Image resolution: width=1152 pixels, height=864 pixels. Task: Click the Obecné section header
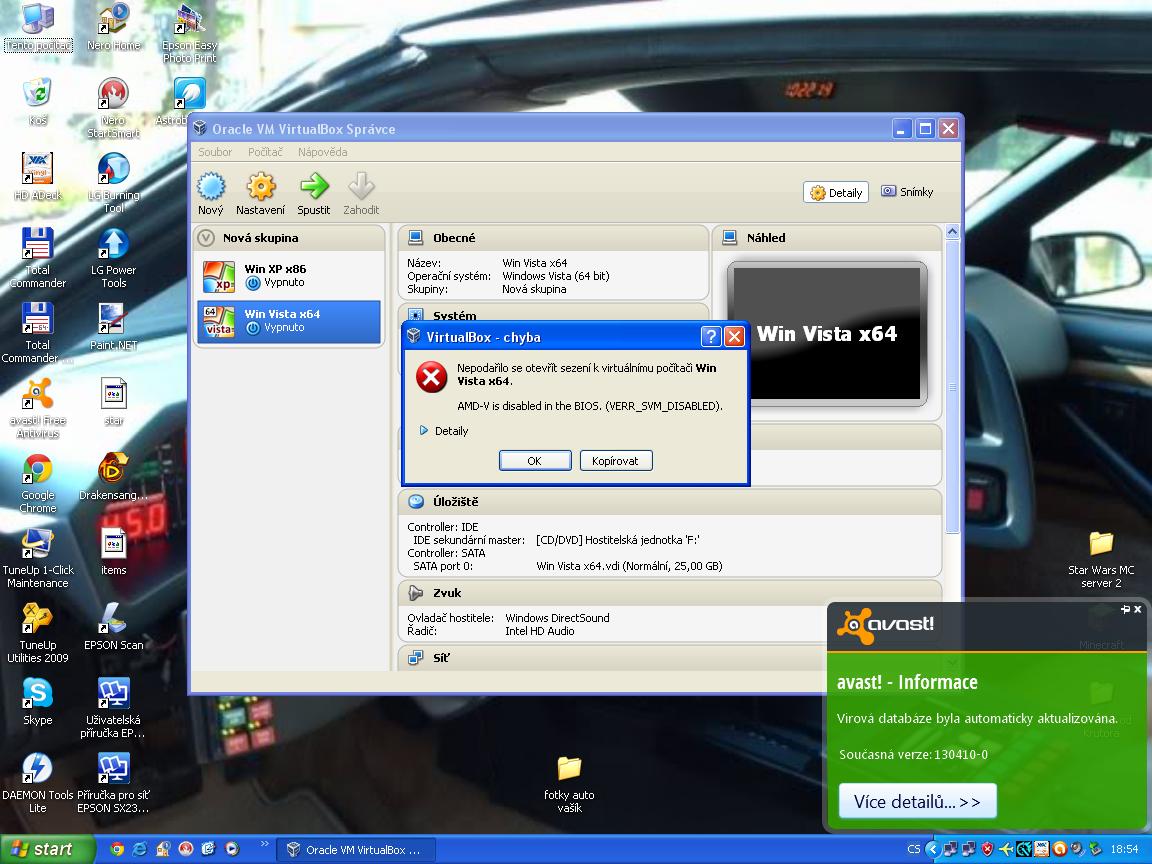tap(552, 238)
